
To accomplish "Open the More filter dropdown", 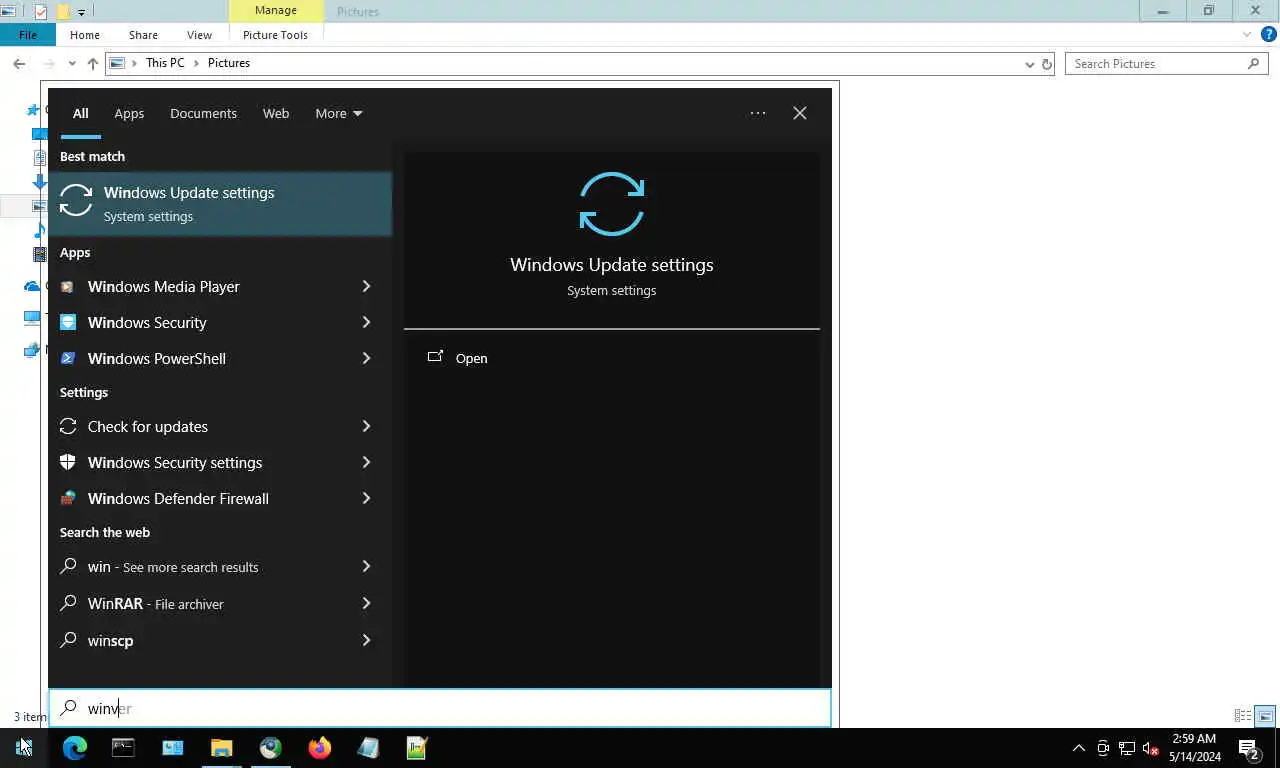I will click(x=339, y=114).
